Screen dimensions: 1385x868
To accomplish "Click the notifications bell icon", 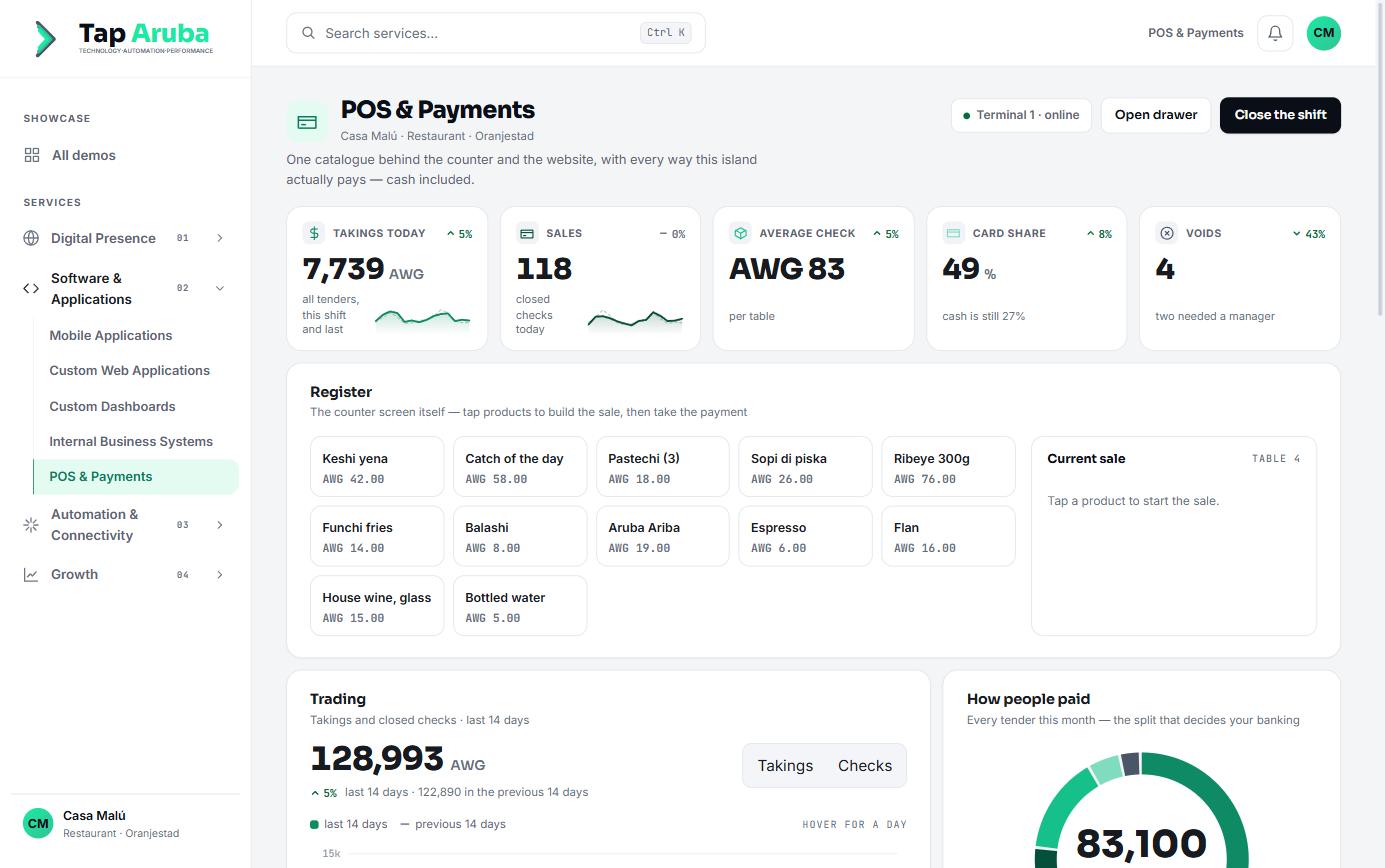I will click(1275, 33).
